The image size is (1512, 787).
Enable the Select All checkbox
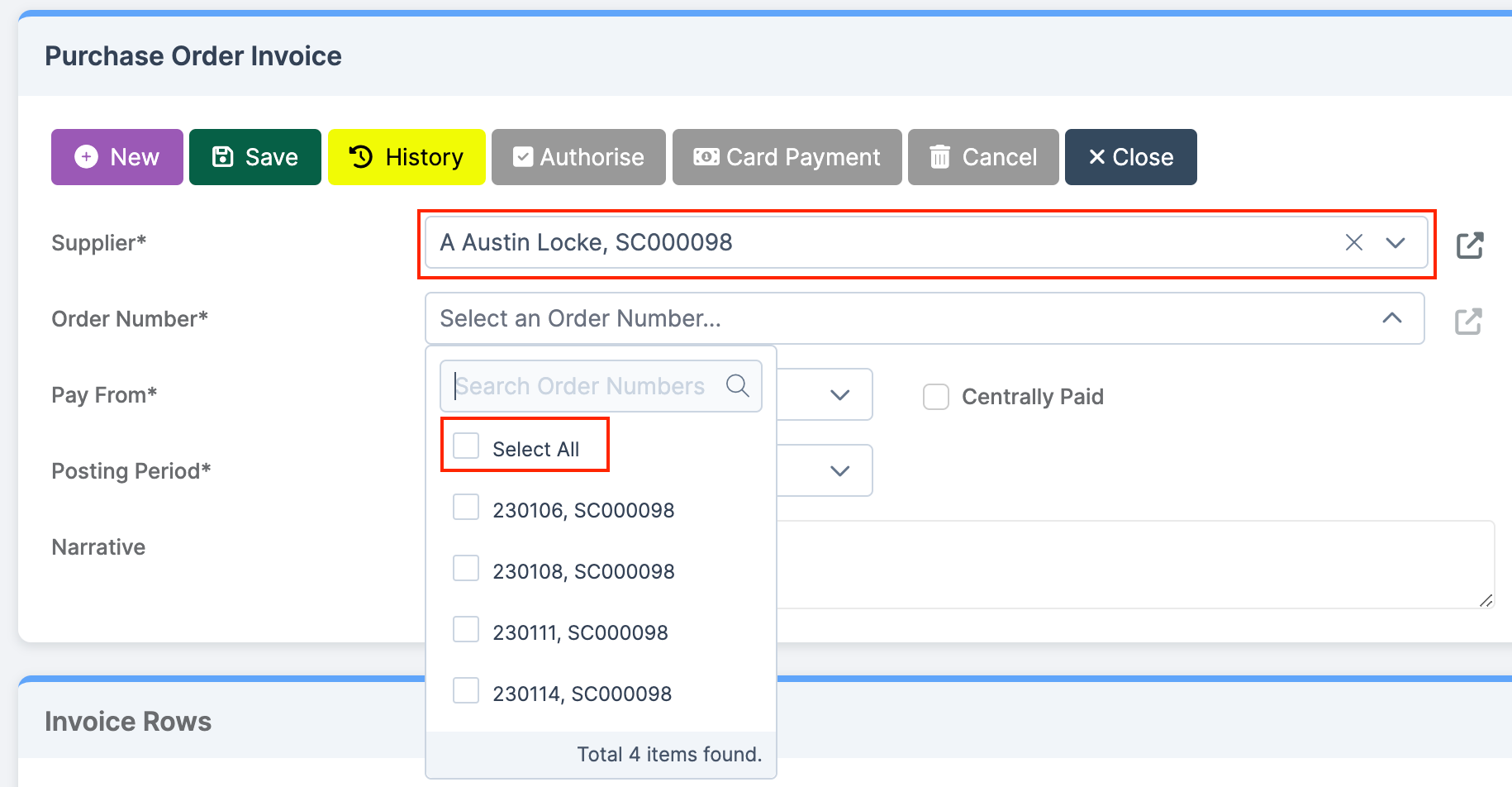pyautogui.click(x=466, y=445)
